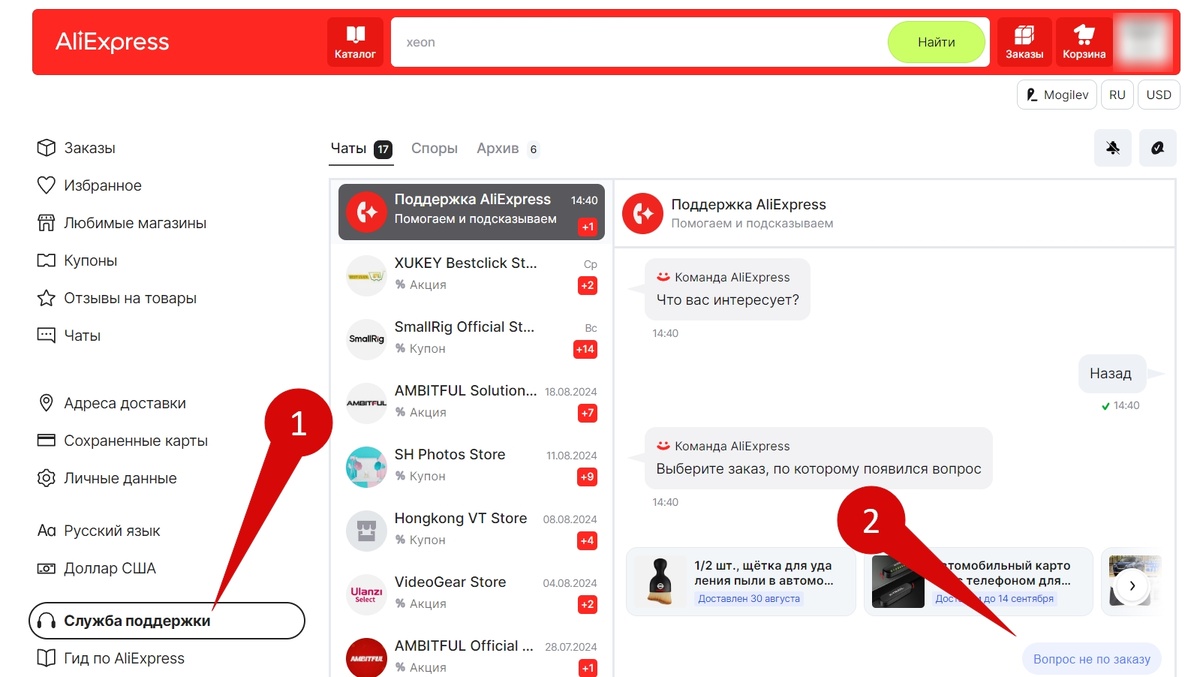1200x677 pixels.
Task: Open the XUKEY Bestclick Store chat
Action: [471, 274]
